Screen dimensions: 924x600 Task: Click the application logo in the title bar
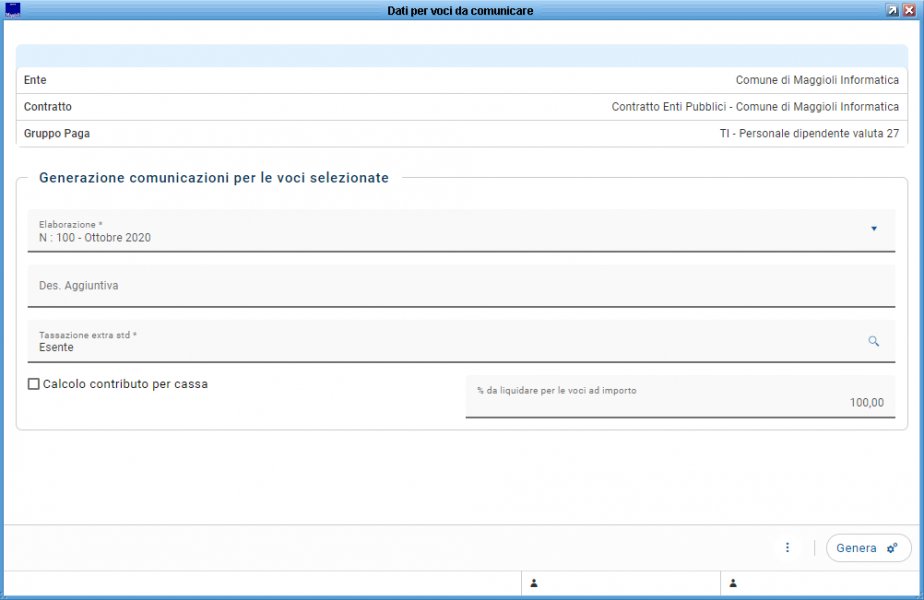[x=12, y=10]
